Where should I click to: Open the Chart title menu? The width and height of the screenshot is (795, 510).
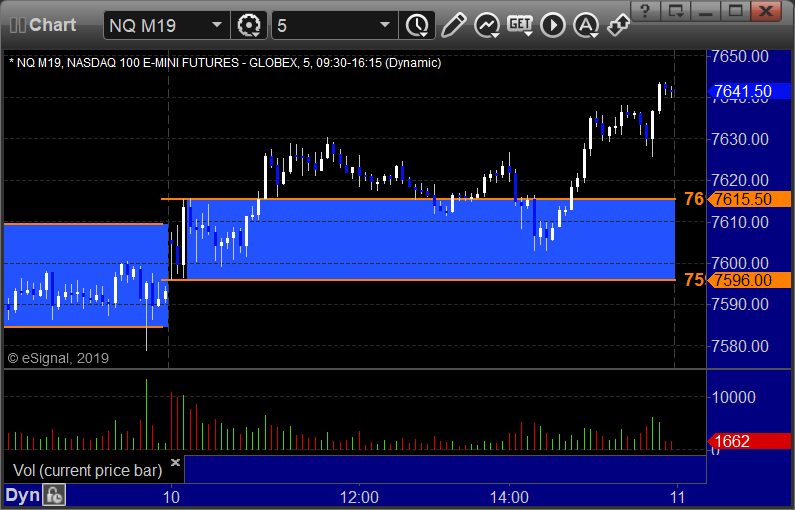pos(52,25)
